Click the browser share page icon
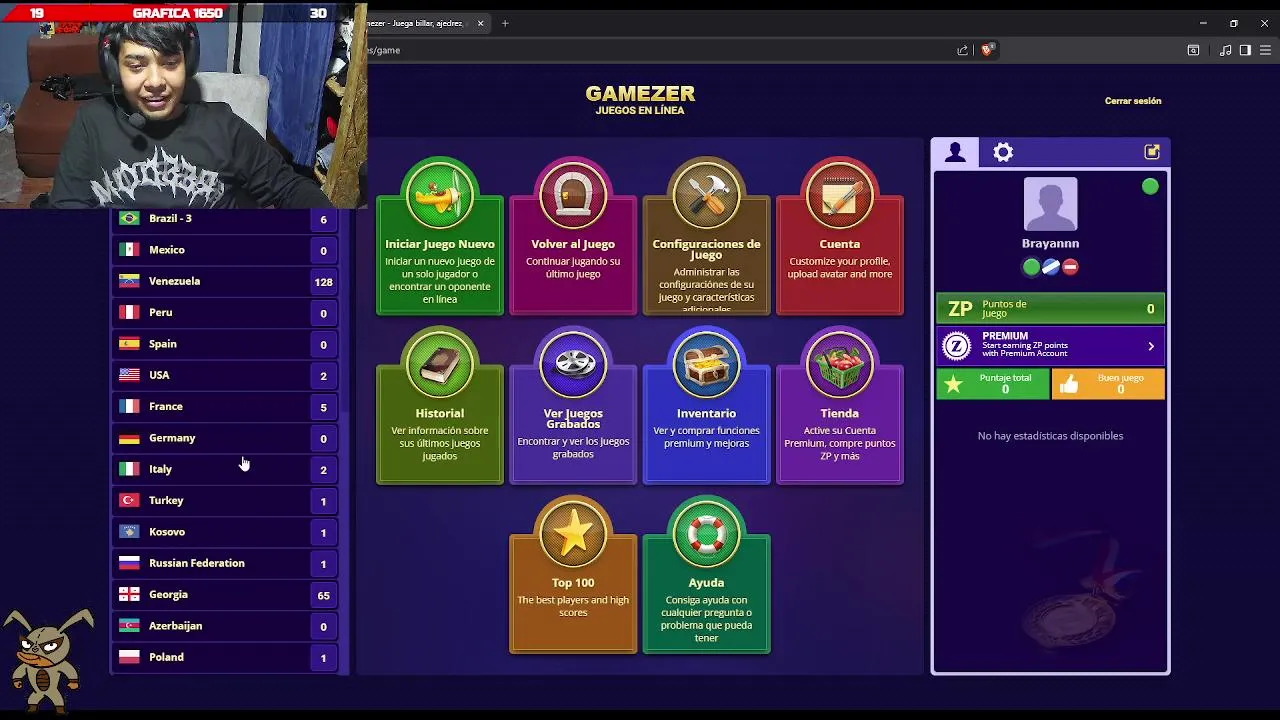Screen dimensions: 1280x720 point(962,50)
